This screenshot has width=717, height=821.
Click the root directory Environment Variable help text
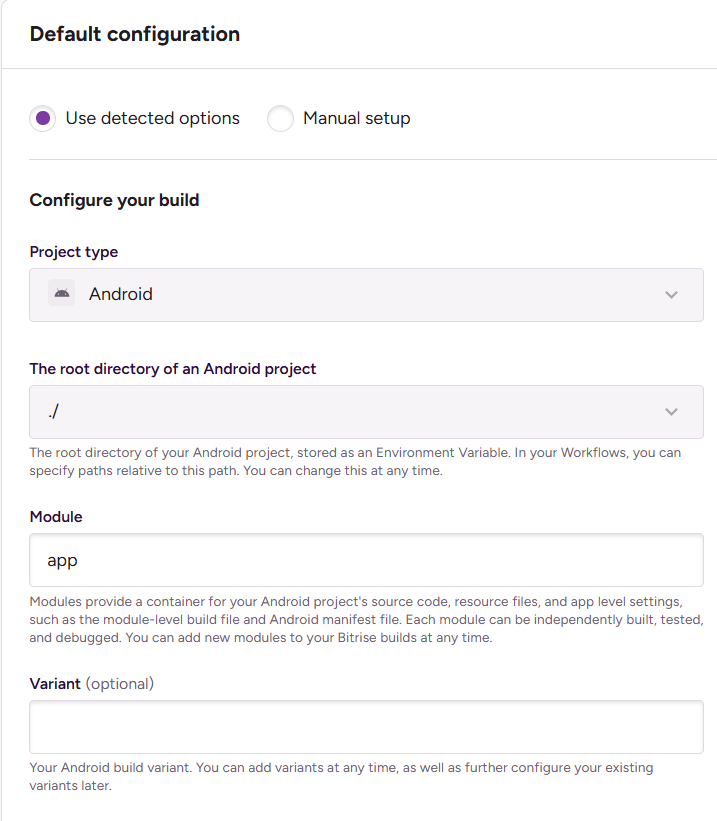click(x=355, y=461)
